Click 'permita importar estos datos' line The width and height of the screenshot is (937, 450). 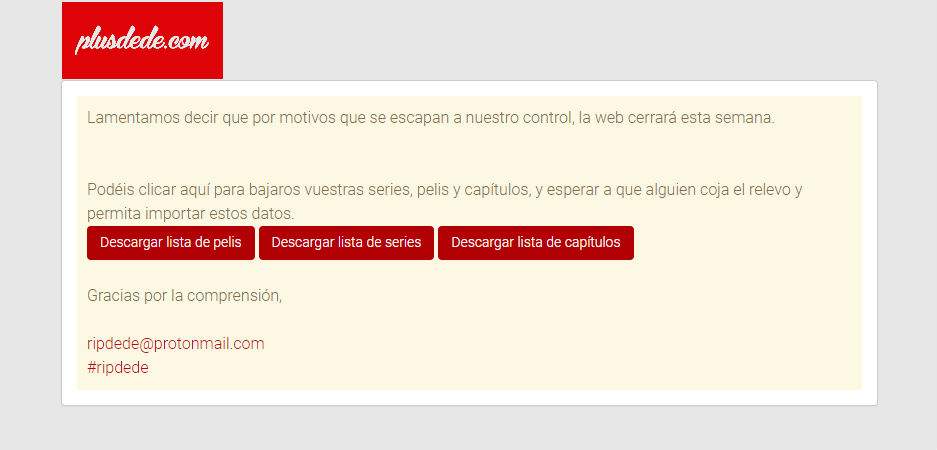(191, 213)
